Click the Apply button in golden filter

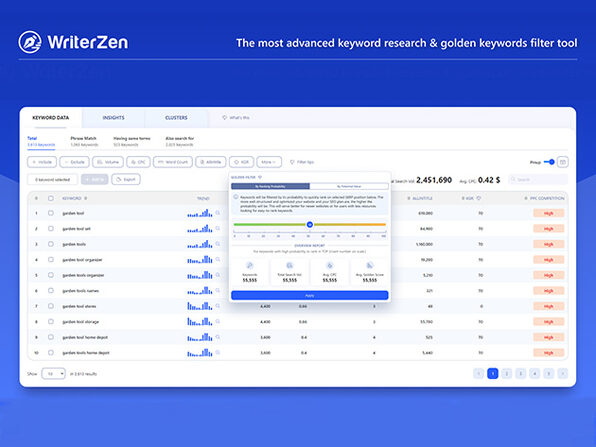310,295
